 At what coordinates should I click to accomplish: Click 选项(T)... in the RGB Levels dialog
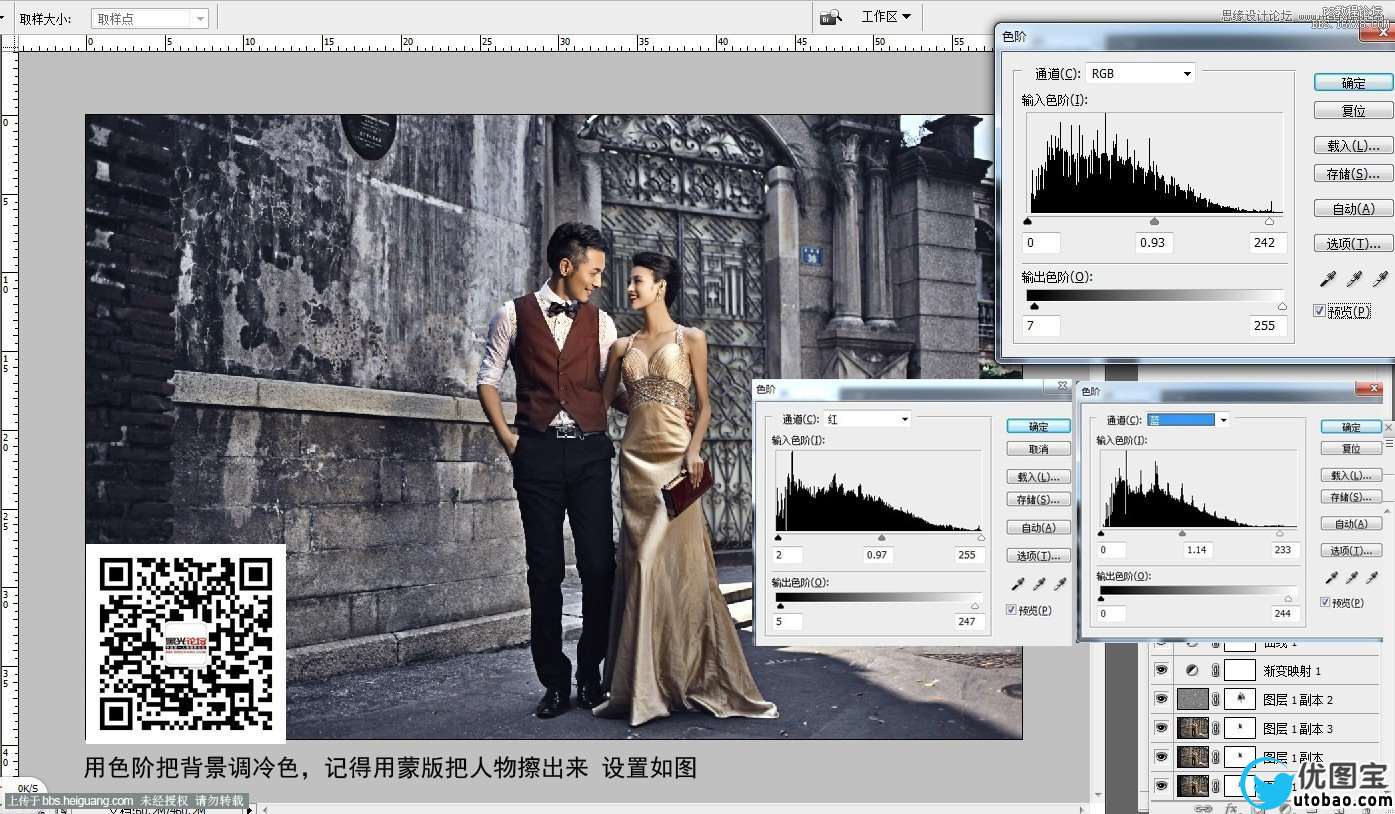tap(1353, 244)
